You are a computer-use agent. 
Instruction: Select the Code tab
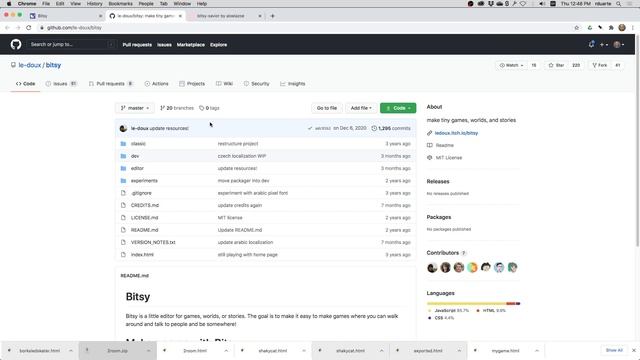click(25, 84)
